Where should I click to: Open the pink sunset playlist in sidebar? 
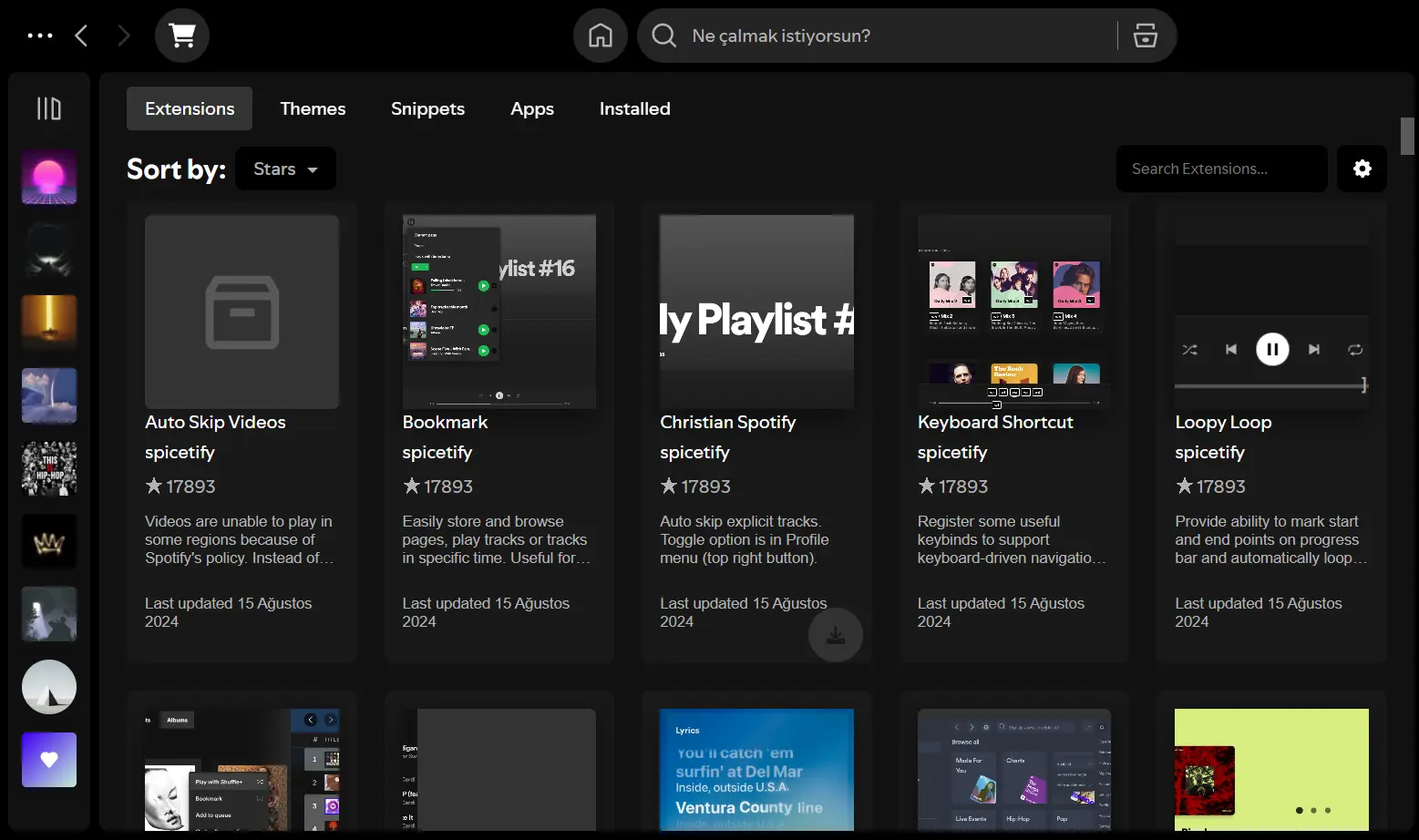[49, 177]
